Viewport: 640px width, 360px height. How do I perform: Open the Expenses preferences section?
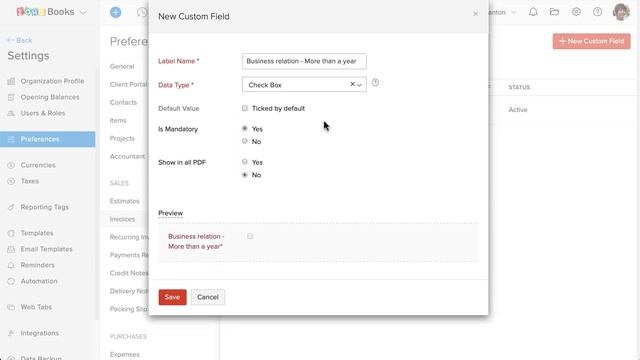click(124, 354)
